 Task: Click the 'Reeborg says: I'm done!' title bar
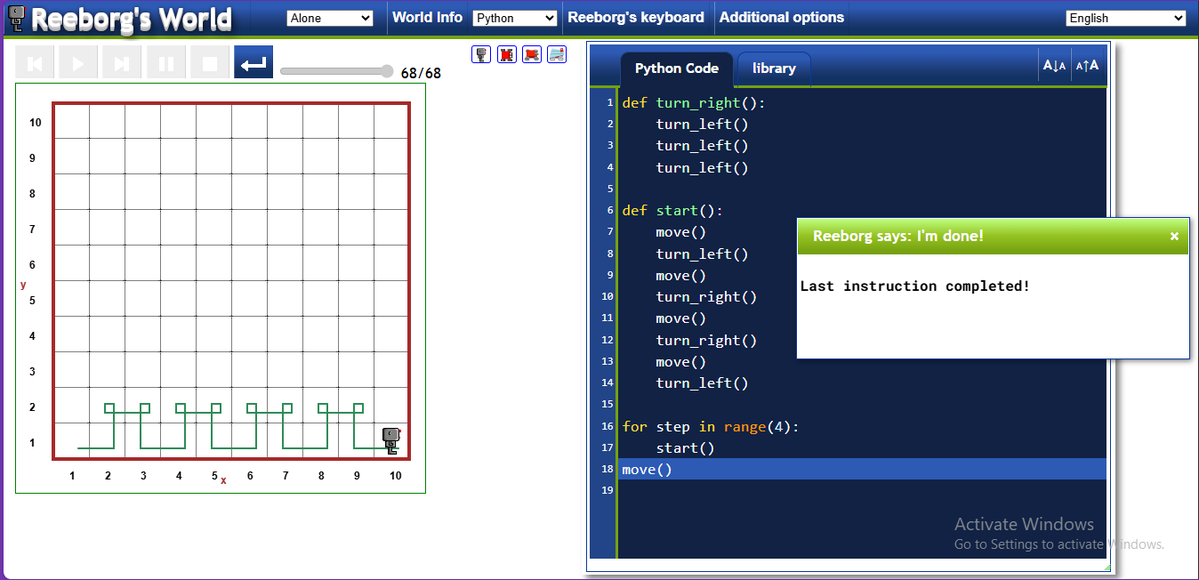click(x=993, y=236)
